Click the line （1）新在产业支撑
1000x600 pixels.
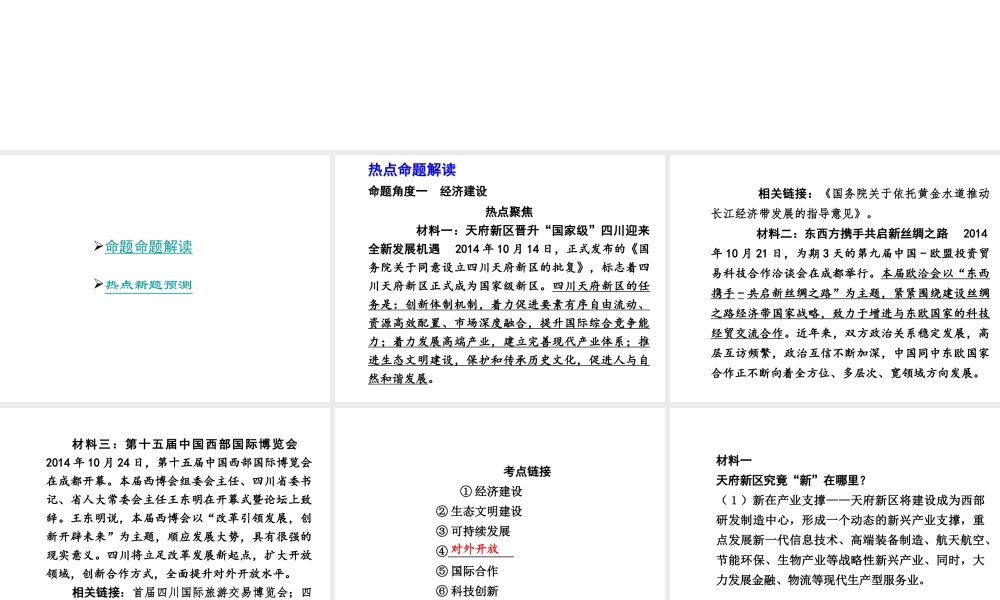coord(851,501)
